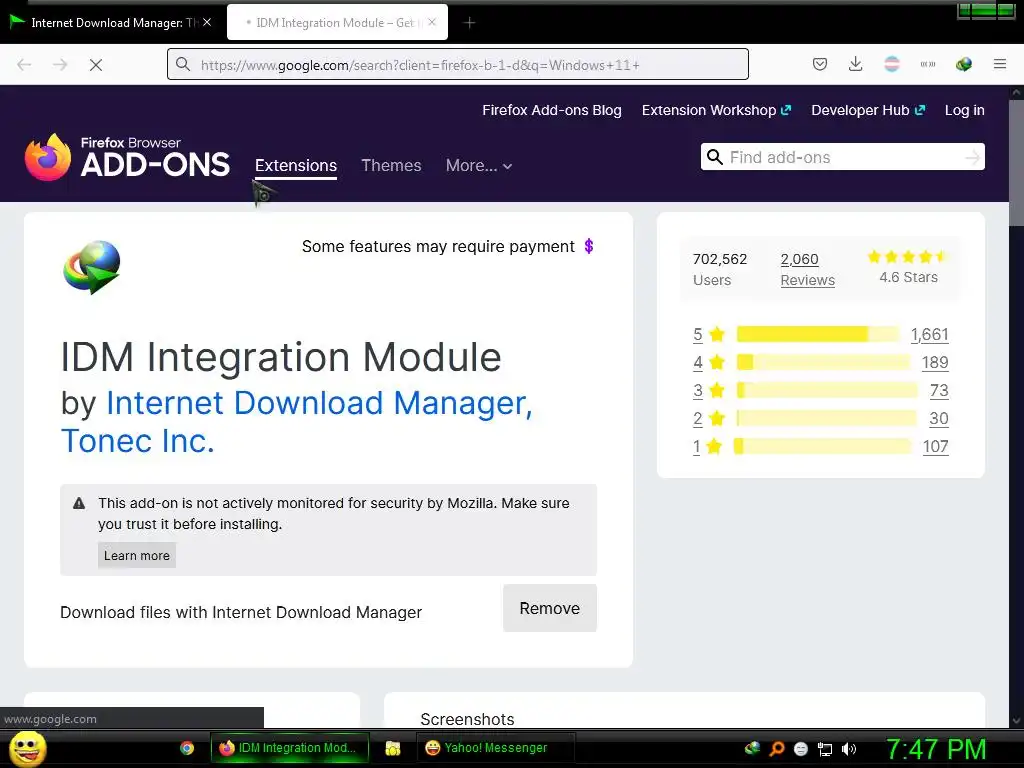Screen dimensions: 1024x768
Task: Select the IDM Integration Module tab
Action: tap(337, 23)
